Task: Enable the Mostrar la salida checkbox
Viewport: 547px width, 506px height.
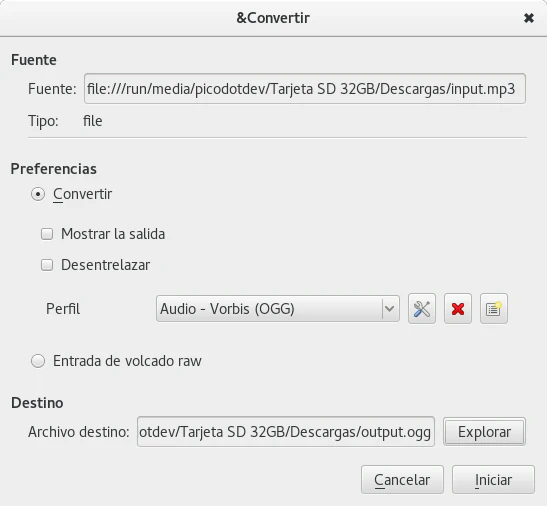Action: pyautogui.click(x=47, y=234)
